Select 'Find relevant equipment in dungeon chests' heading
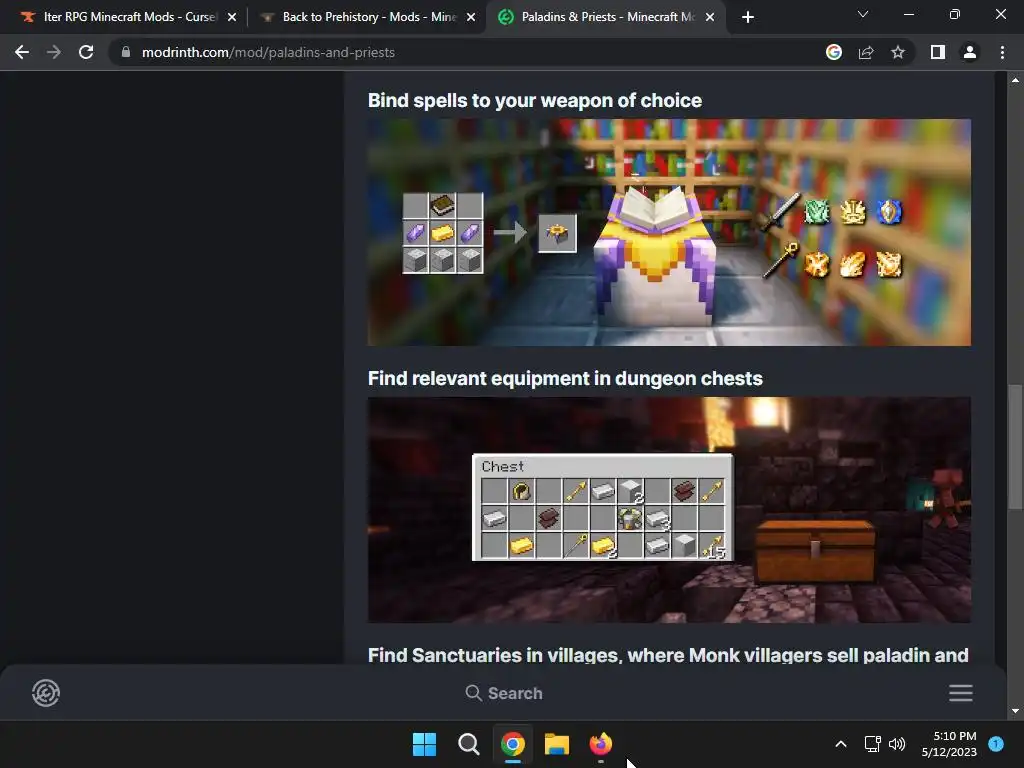 [566, 379]
